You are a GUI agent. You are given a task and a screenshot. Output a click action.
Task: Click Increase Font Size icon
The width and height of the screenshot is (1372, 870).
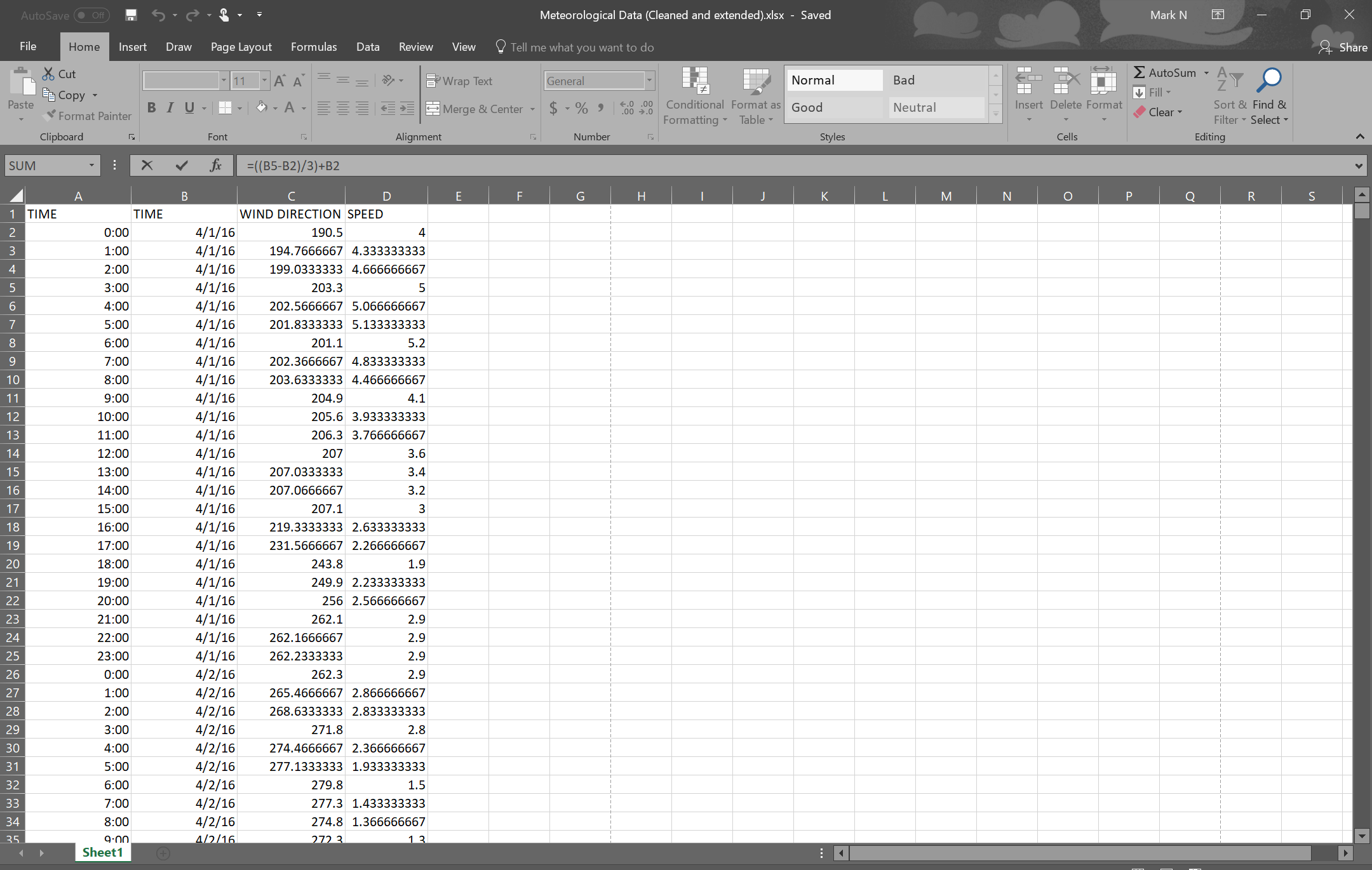[x=279, y=81]
